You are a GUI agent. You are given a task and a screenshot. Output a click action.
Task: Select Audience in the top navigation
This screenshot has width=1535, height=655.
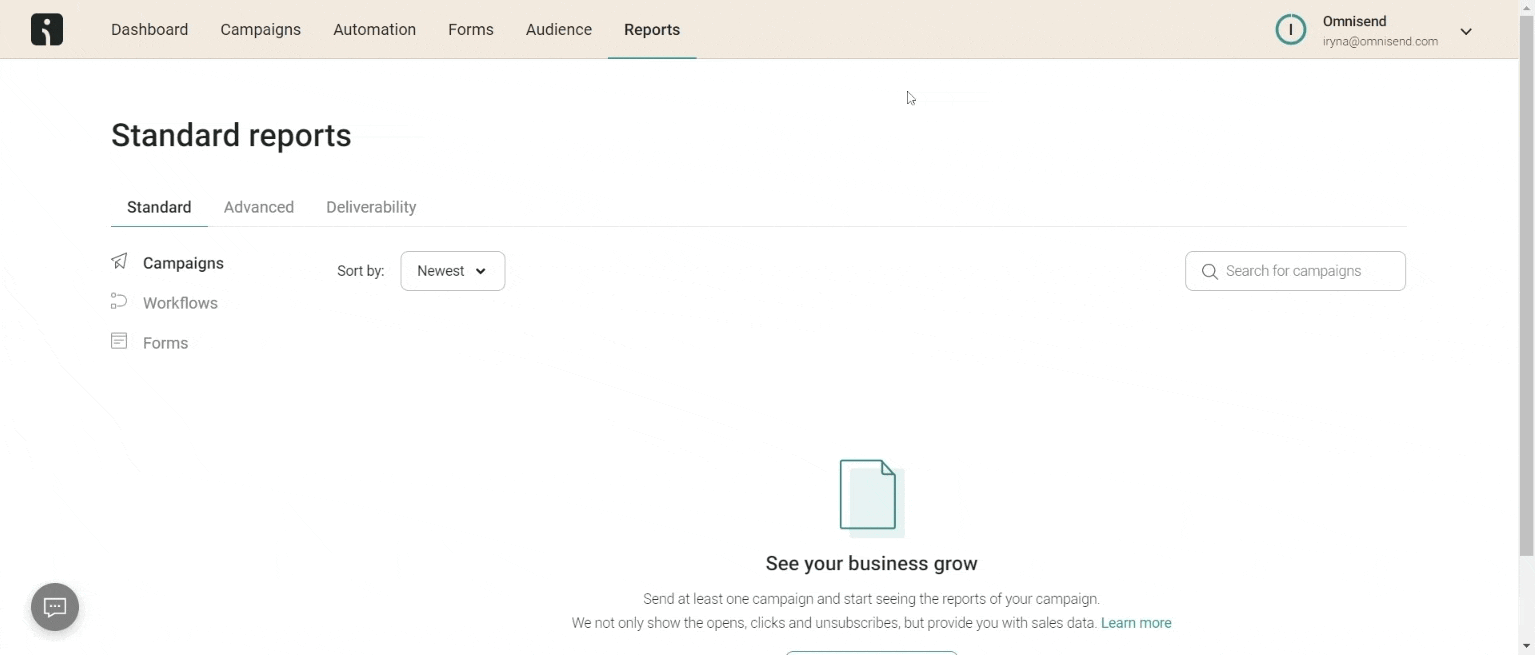(x=558, y=29)
